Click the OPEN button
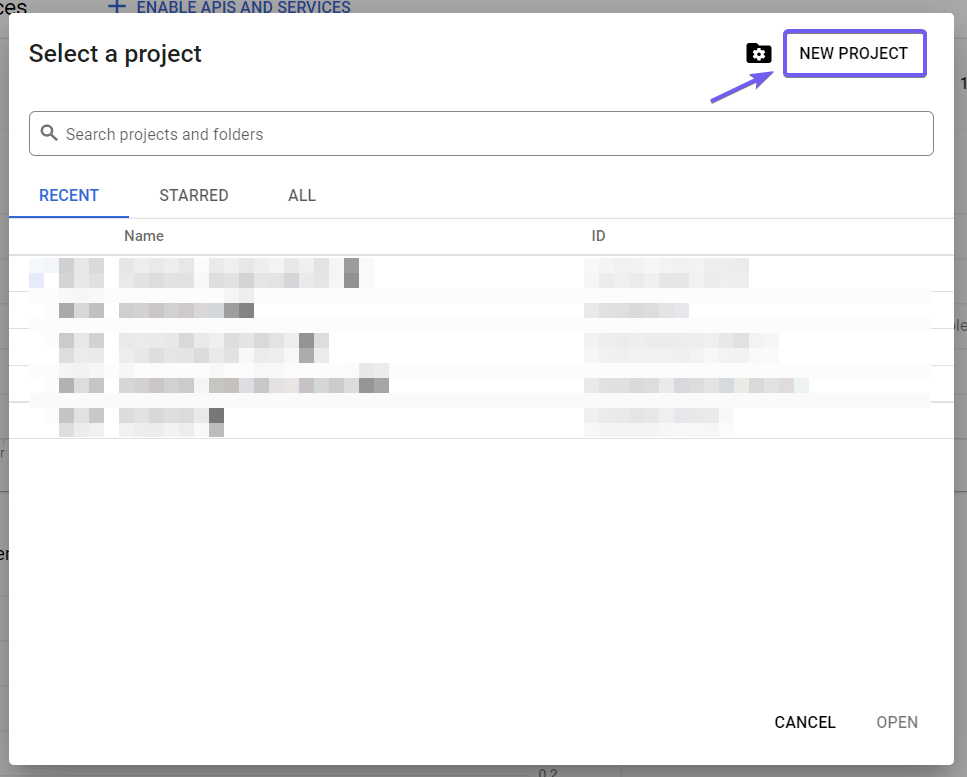Image resolution: width=967 pixels, height=777 pixels. (896, 722)
